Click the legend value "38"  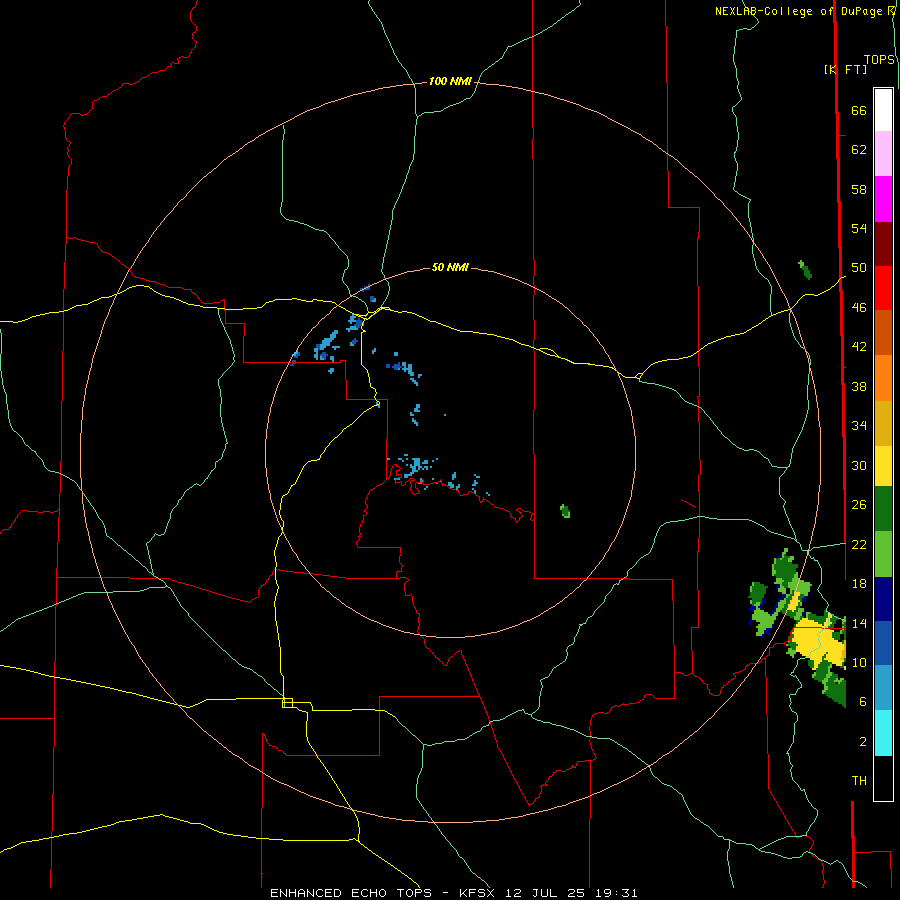point(859,386)
